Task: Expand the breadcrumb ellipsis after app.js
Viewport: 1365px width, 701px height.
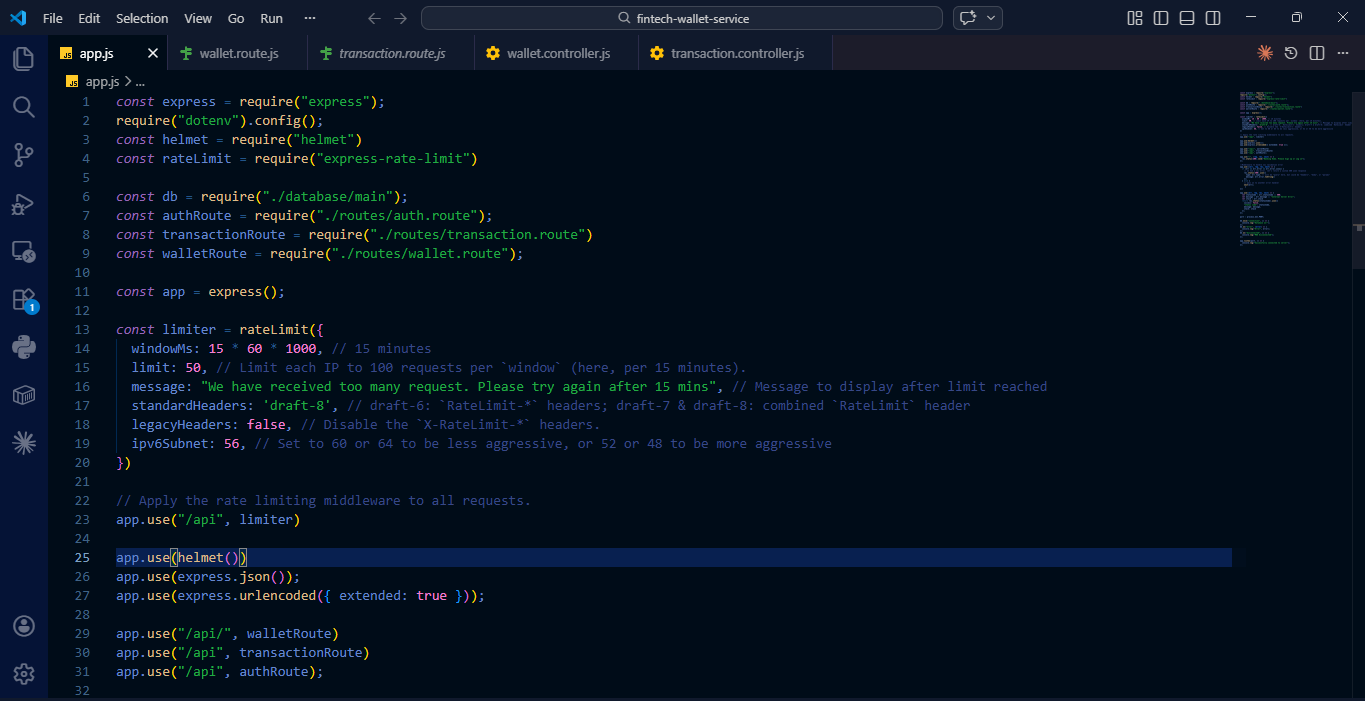Action: (140, 82)
